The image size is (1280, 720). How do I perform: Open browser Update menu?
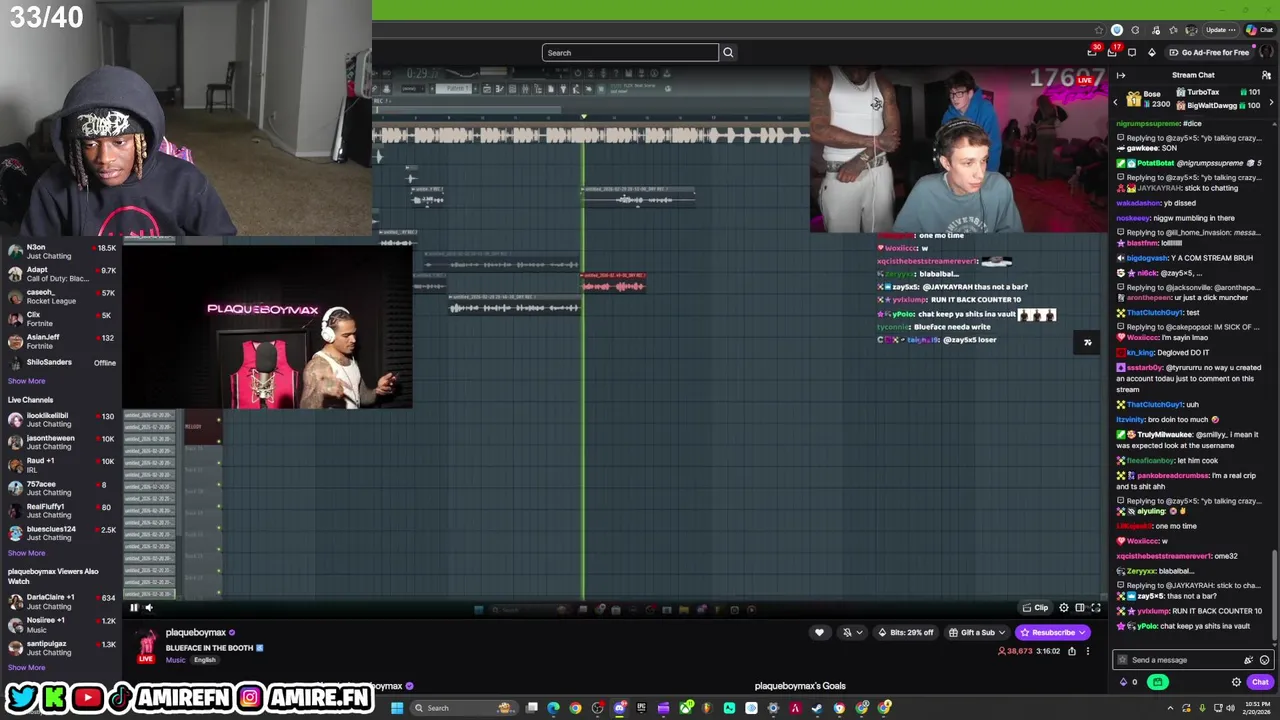click(x=1219, y=30)
